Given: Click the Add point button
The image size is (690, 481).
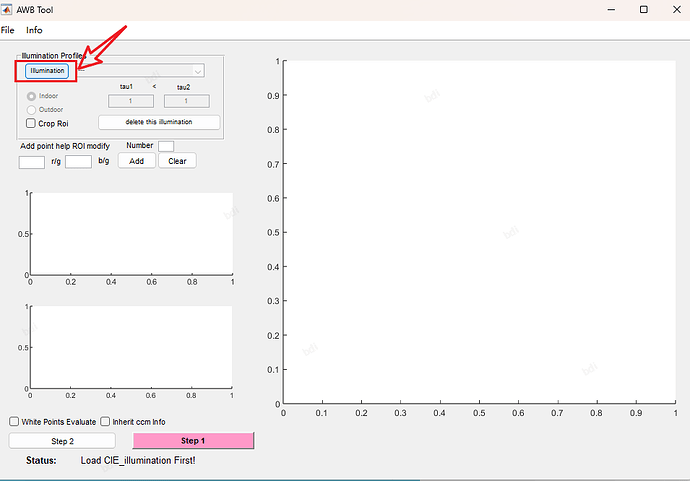Looking at the screenshot, I should [136, 161].
